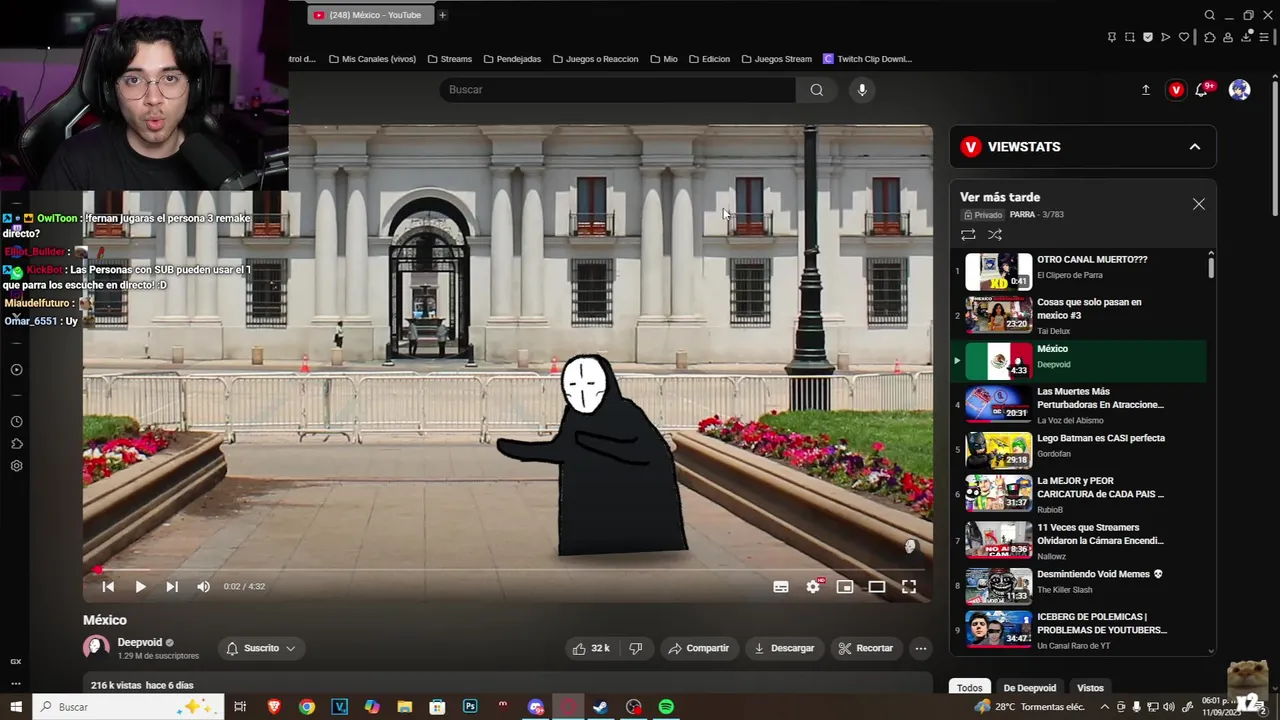Open the Suscrito notification dropdown
The image size is (1280, 720).
260,648
